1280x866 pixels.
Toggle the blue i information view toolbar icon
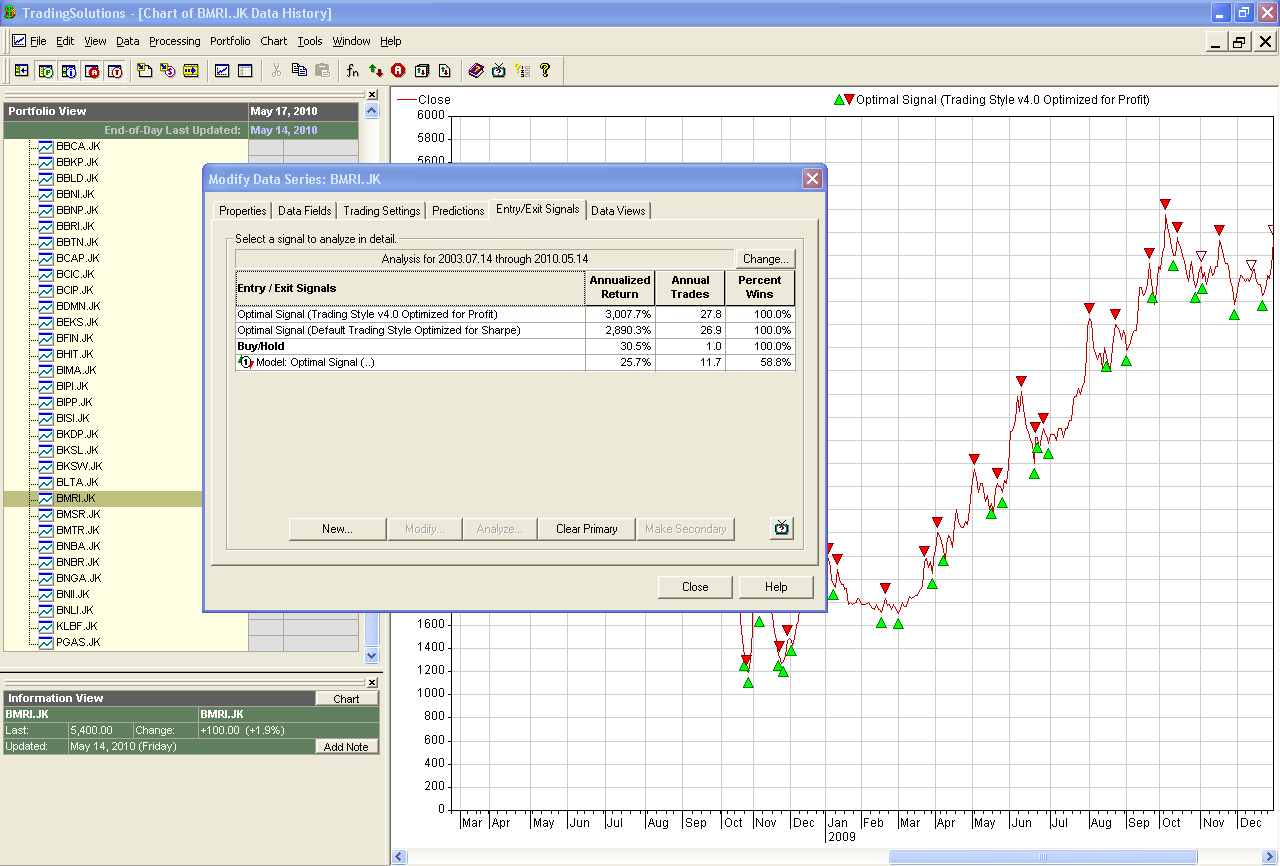point(68,71)
